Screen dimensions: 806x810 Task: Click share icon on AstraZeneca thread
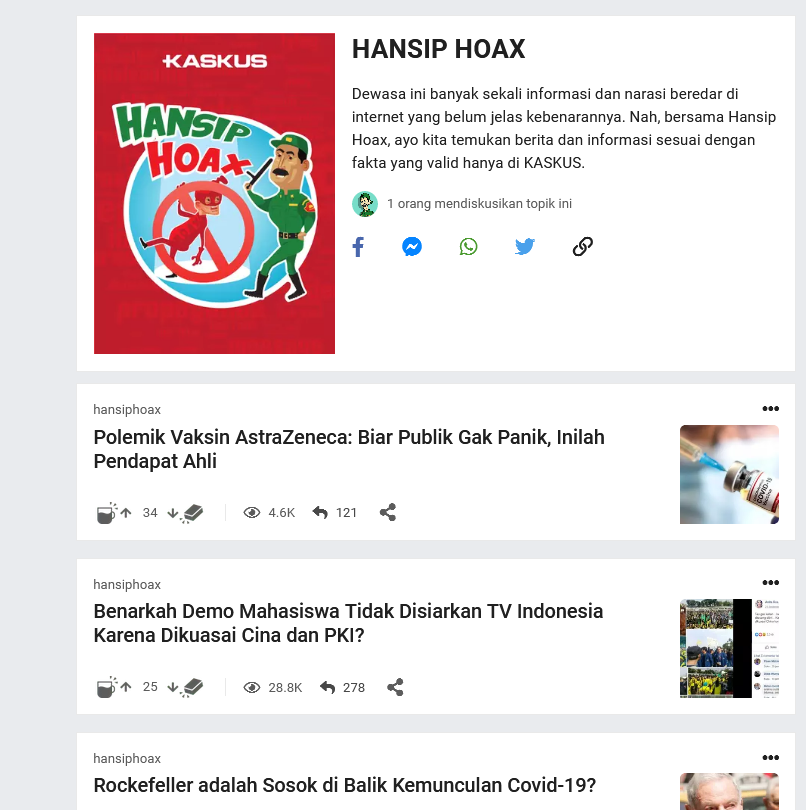click(388, 512)
